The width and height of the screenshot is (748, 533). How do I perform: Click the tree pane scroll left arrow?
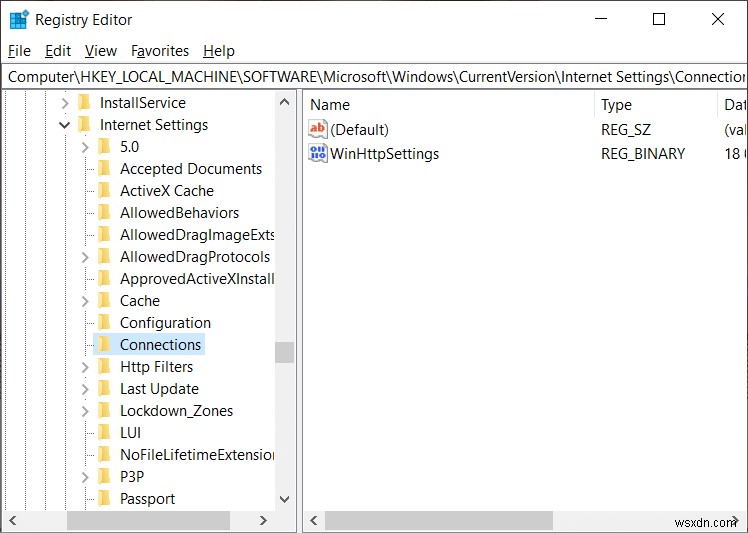pos(13,520)
